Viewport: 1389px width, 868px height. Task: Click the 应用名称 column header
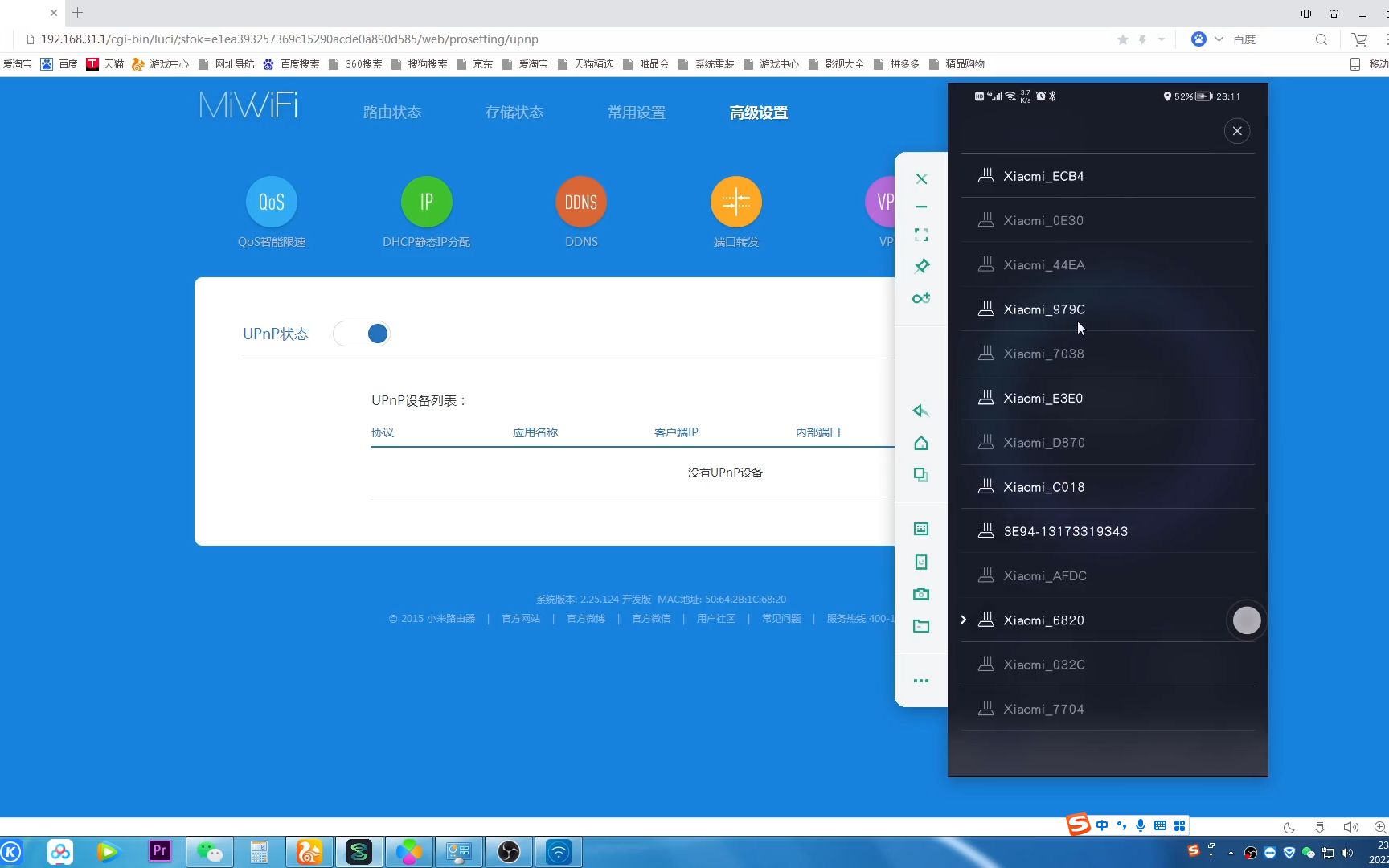pos(535,432)
